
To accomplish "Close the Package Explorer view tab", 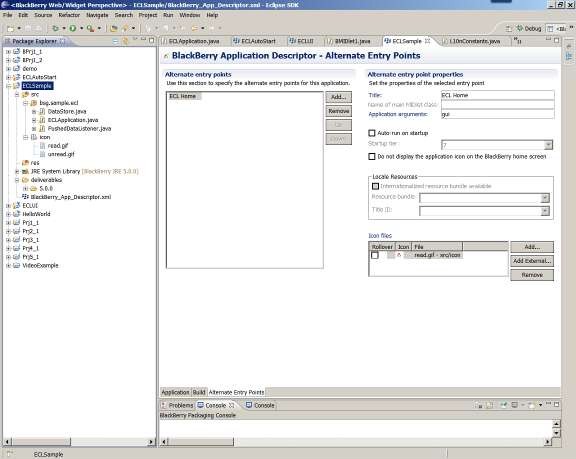I will 63,41.
